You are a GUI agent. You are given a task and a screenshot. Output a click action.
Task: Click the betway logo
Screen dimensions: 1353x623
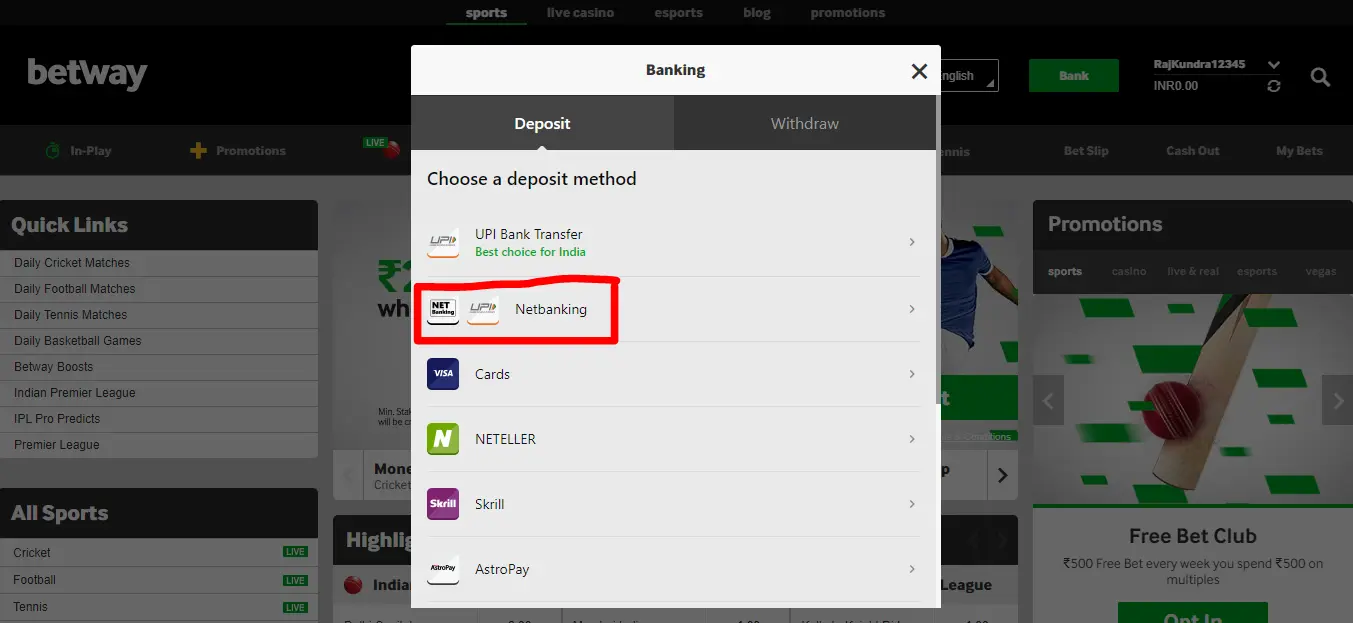point(87,74)
